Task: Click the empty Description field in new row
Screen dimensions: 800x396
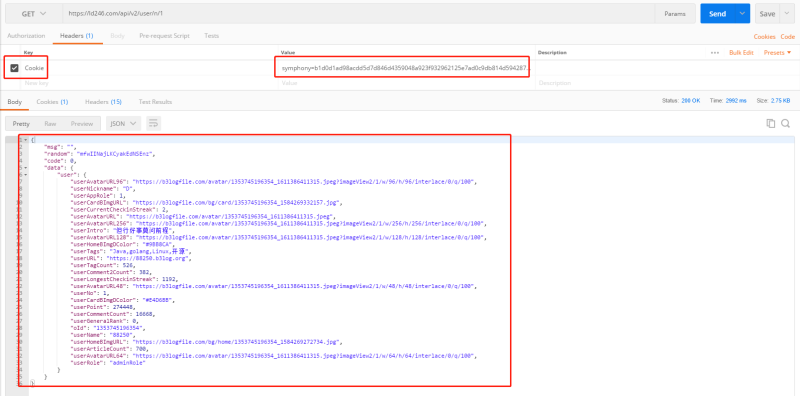Action: coord(666,83)
